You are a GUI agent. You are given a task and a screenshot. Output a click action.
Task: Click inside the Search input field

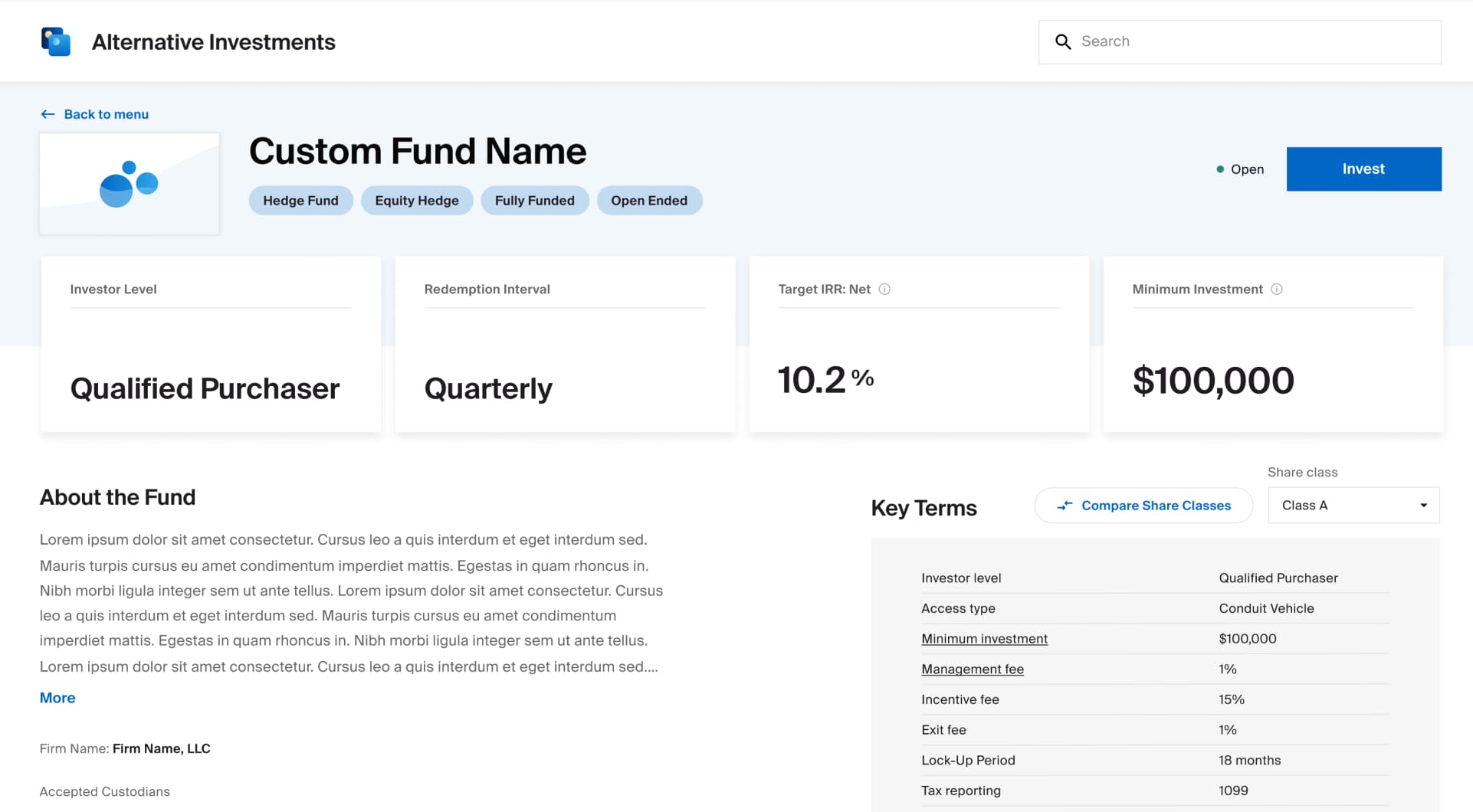point(1226,41)
